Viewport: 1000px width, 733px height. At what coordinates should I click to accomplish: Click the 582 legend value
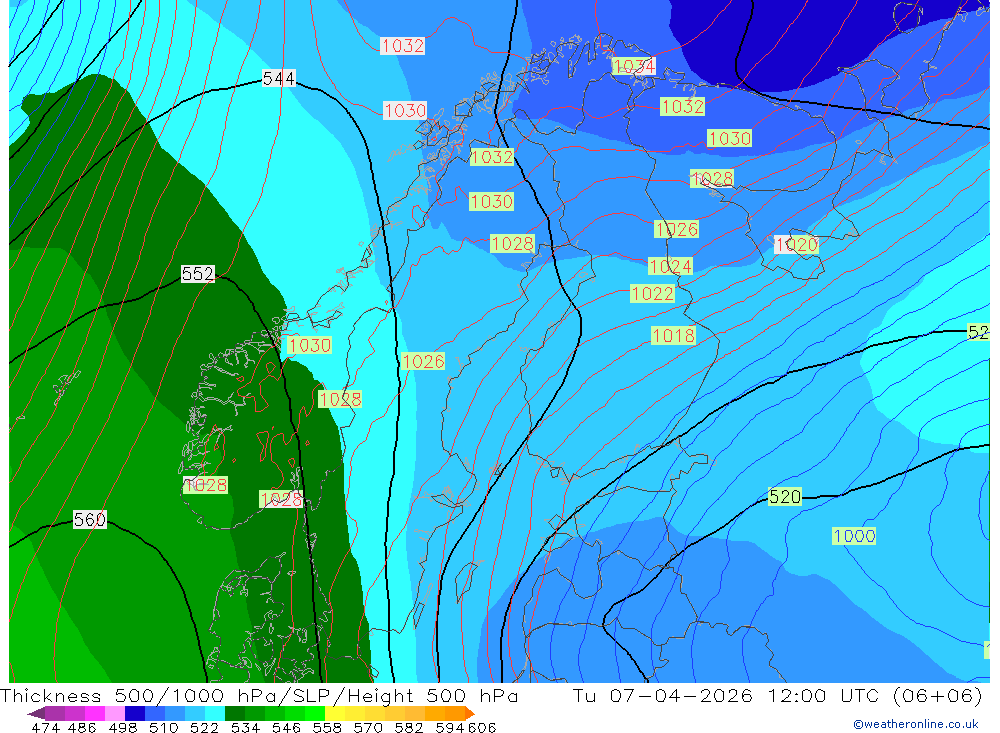409,727
